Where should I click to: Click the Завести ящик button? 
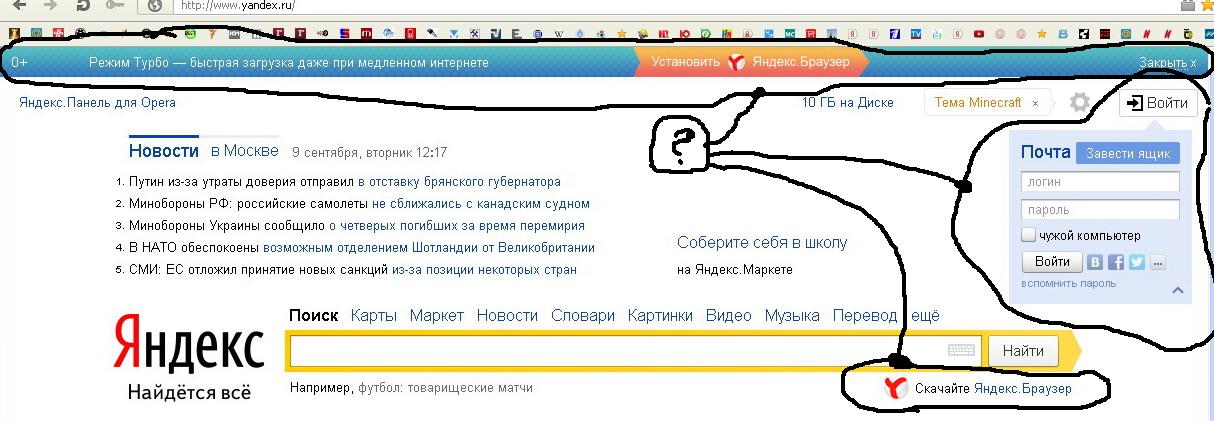point(1128,154)
